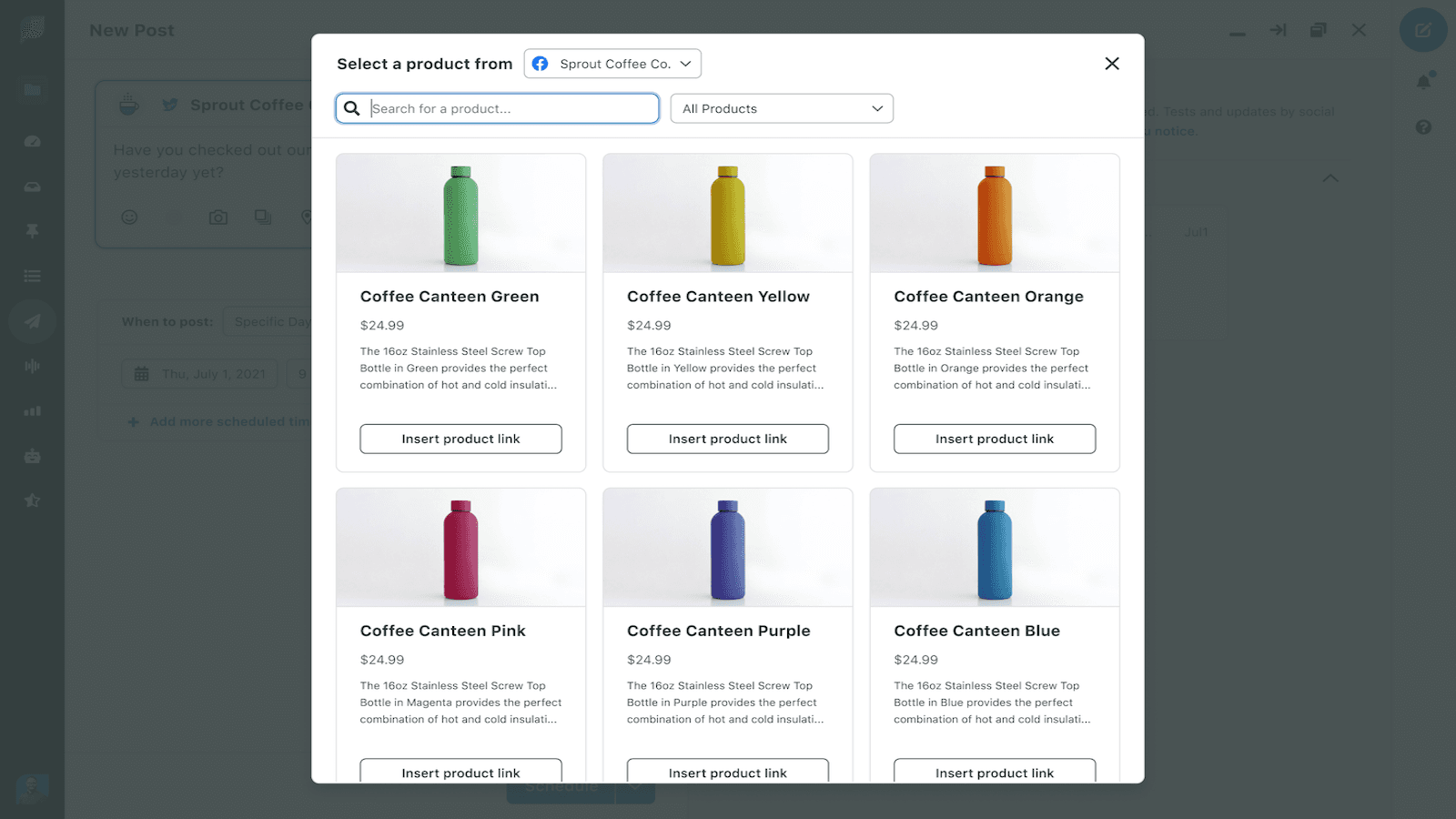Open the Sprout Coffee Co. account dropdown

[612, 64]
